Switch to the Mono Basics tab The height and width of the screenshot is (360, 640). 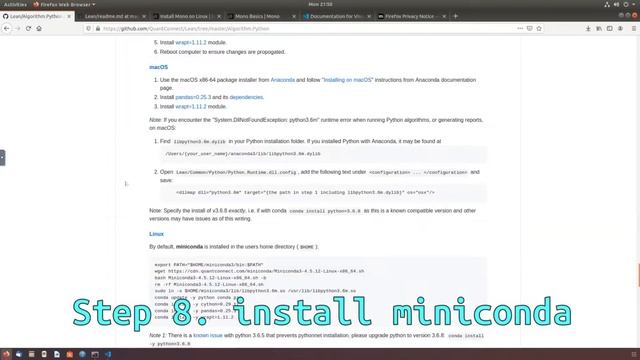(262, 16)
